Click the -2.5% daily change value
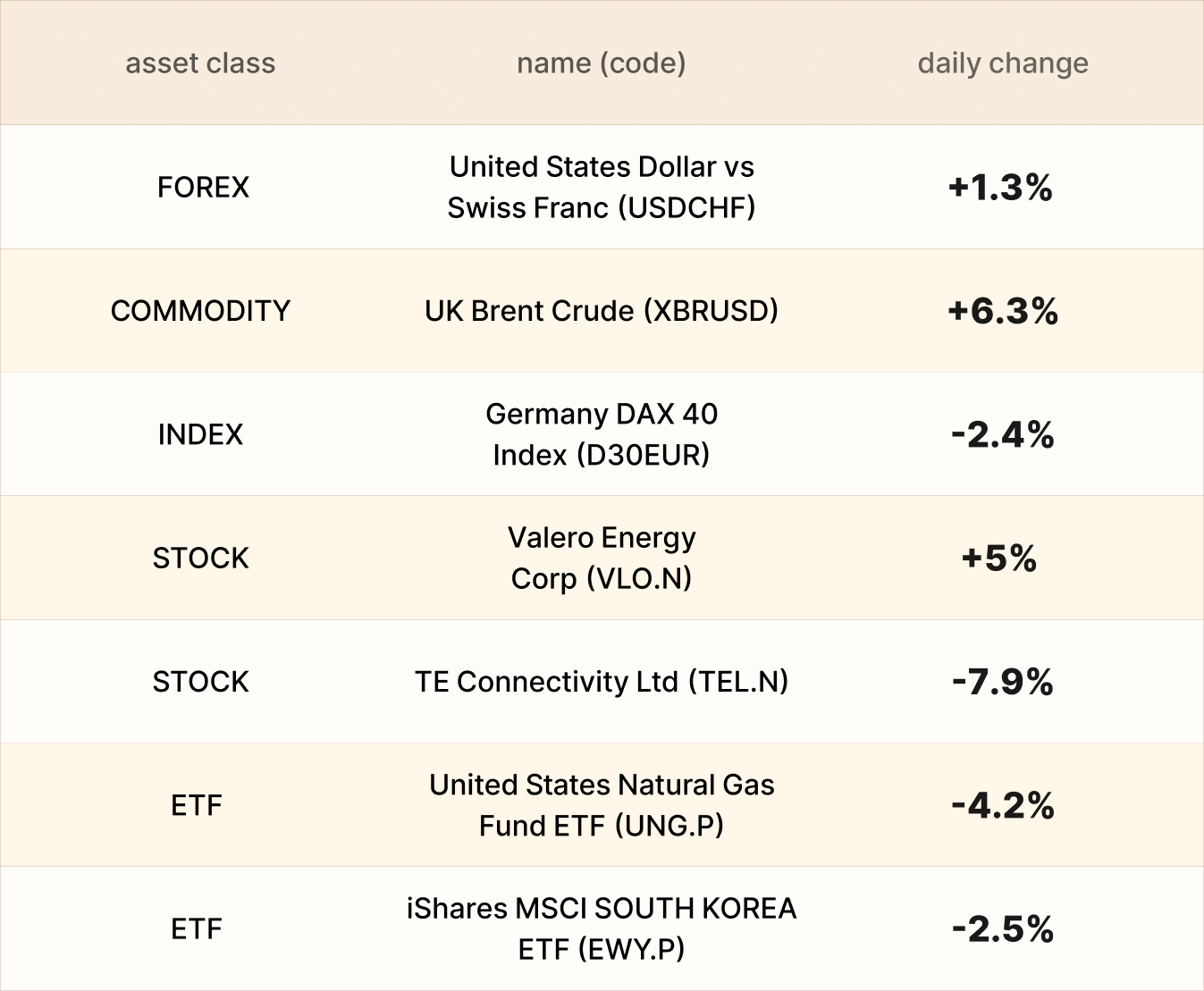This screenshot has width=1204, height=991. [x=1002, y=929]
